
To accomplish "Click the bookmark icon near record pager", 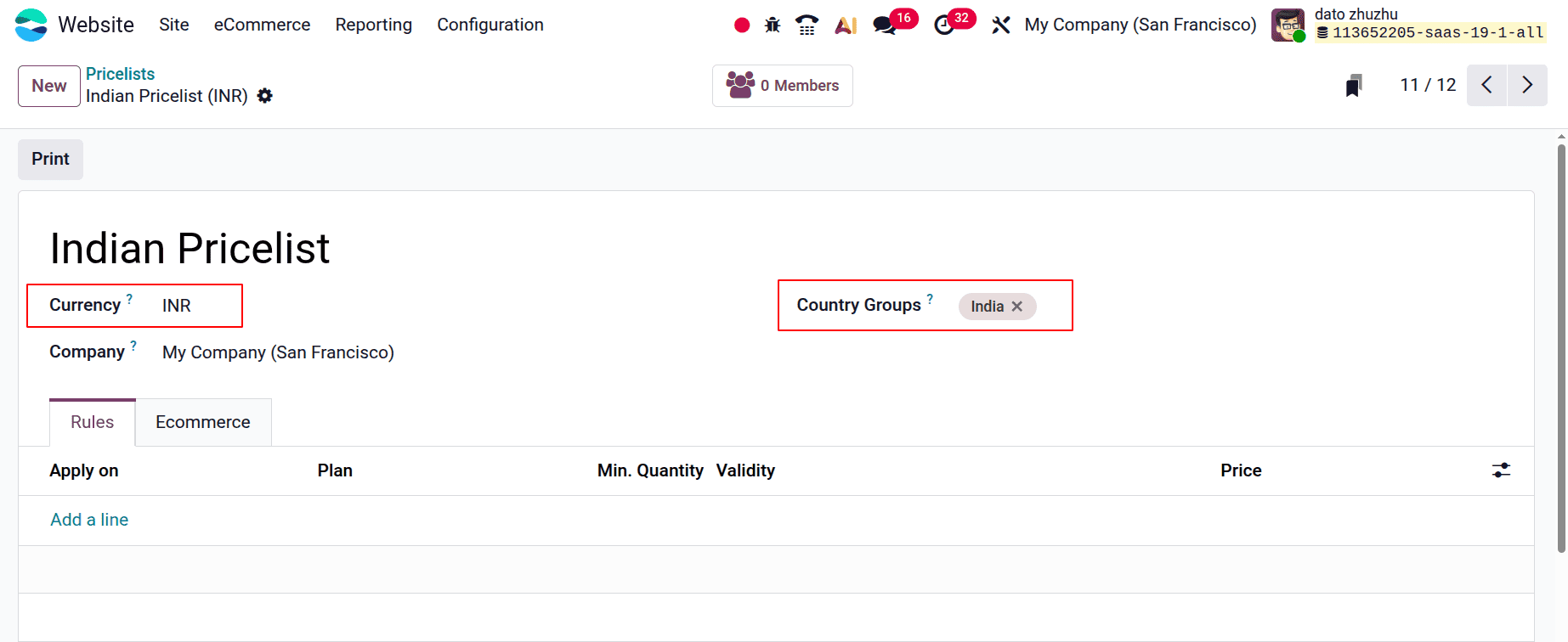I will pos(1354,85).
